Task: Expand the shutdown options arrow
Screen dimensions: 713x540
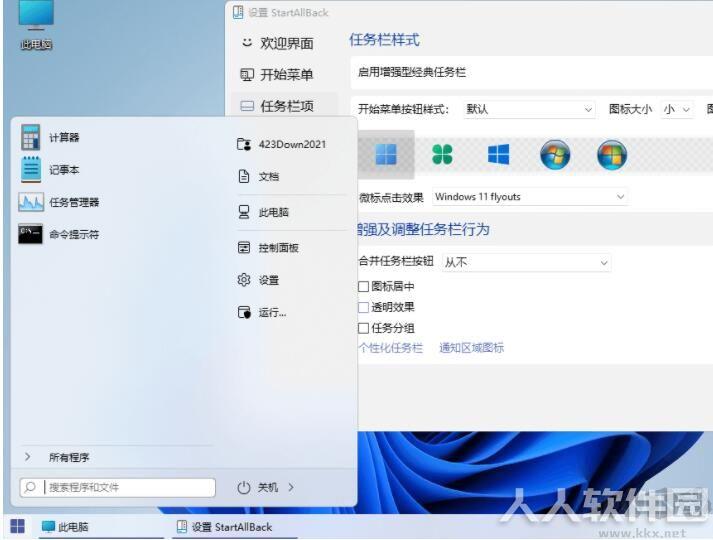Action: [291, 487]
